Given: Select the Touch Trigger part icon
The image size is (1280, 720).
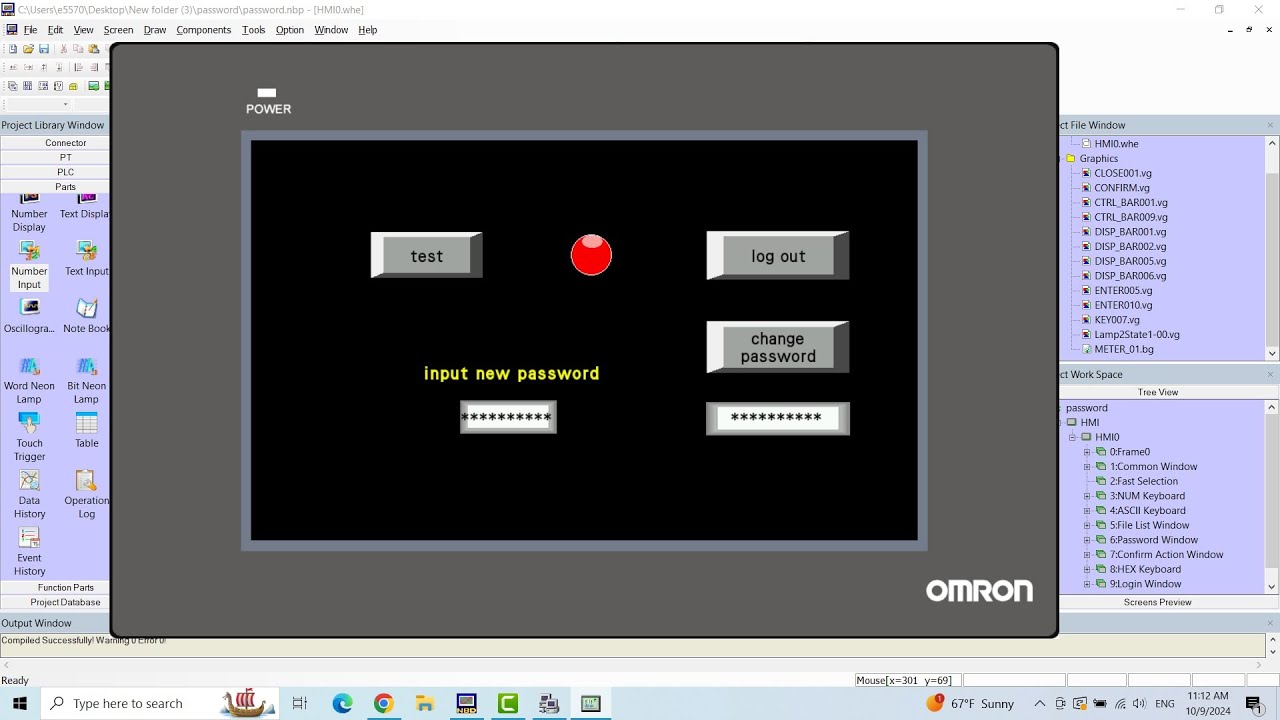Looking at the screenshot, I should click(x=29, y=423).
